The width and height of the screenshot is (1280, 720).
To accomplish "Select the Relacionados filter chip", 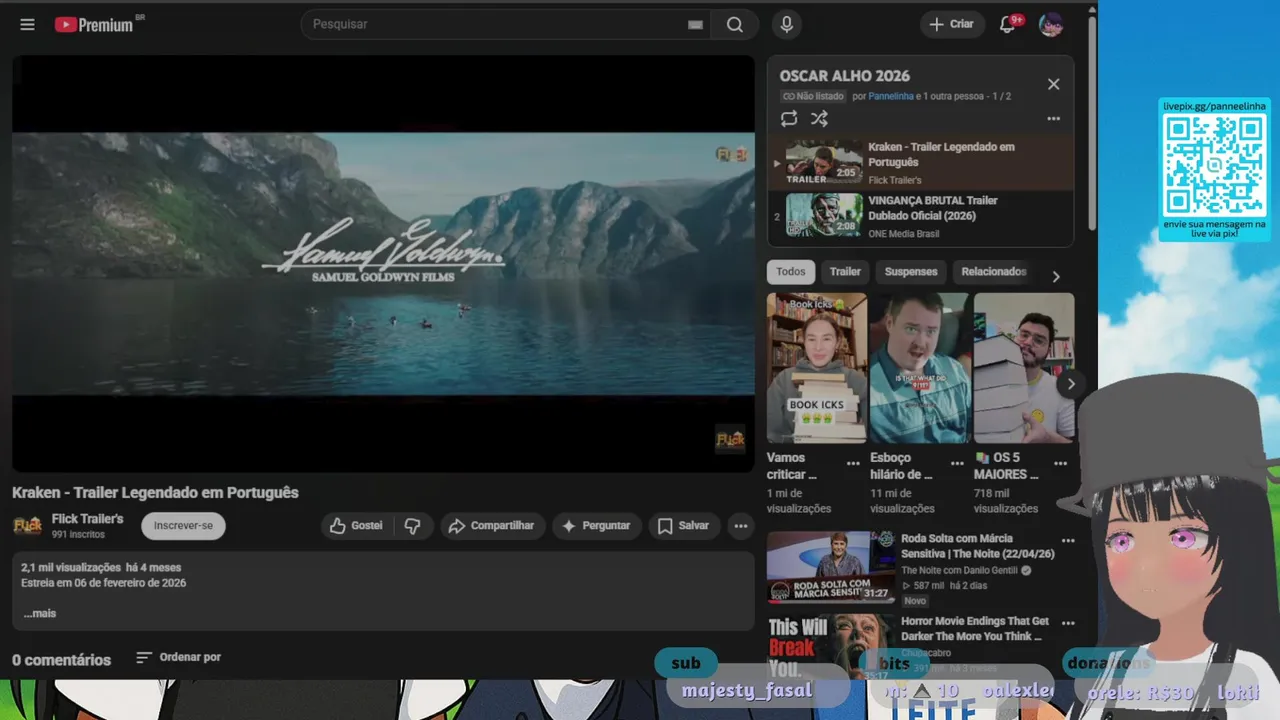I will pyautogui.click(x=993, y=272).
